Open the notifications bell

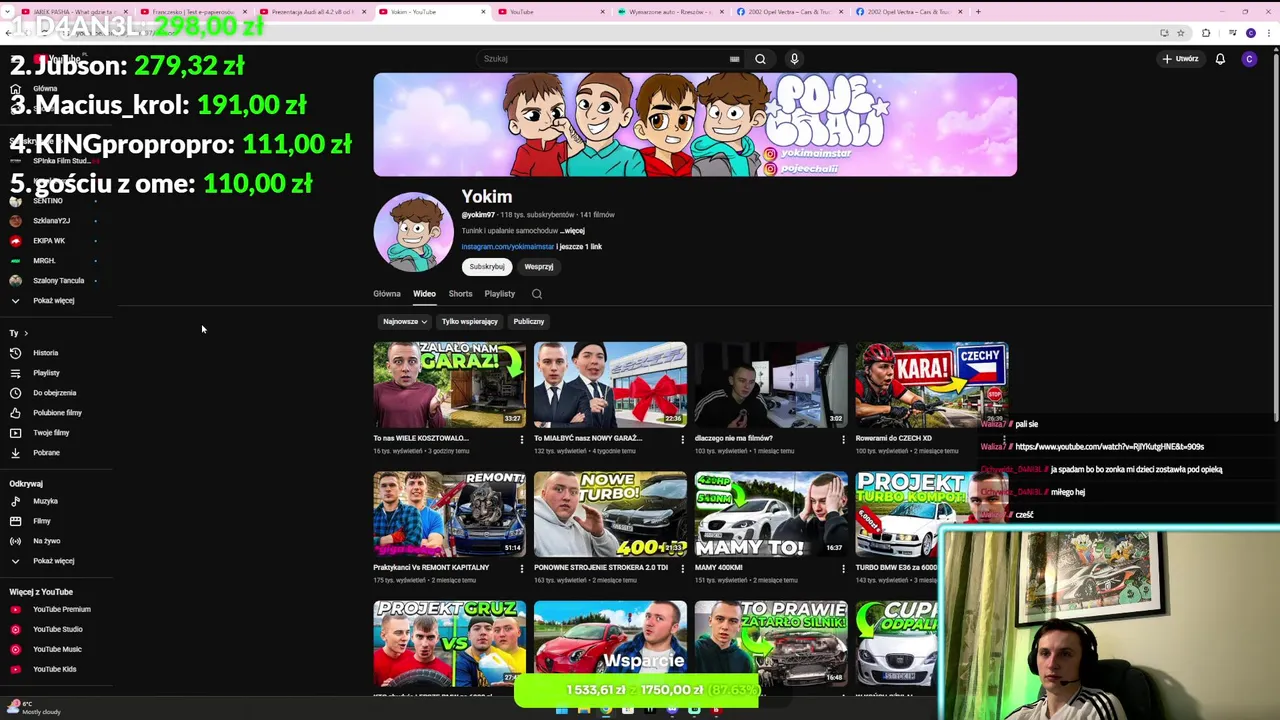pos(1220,59)
